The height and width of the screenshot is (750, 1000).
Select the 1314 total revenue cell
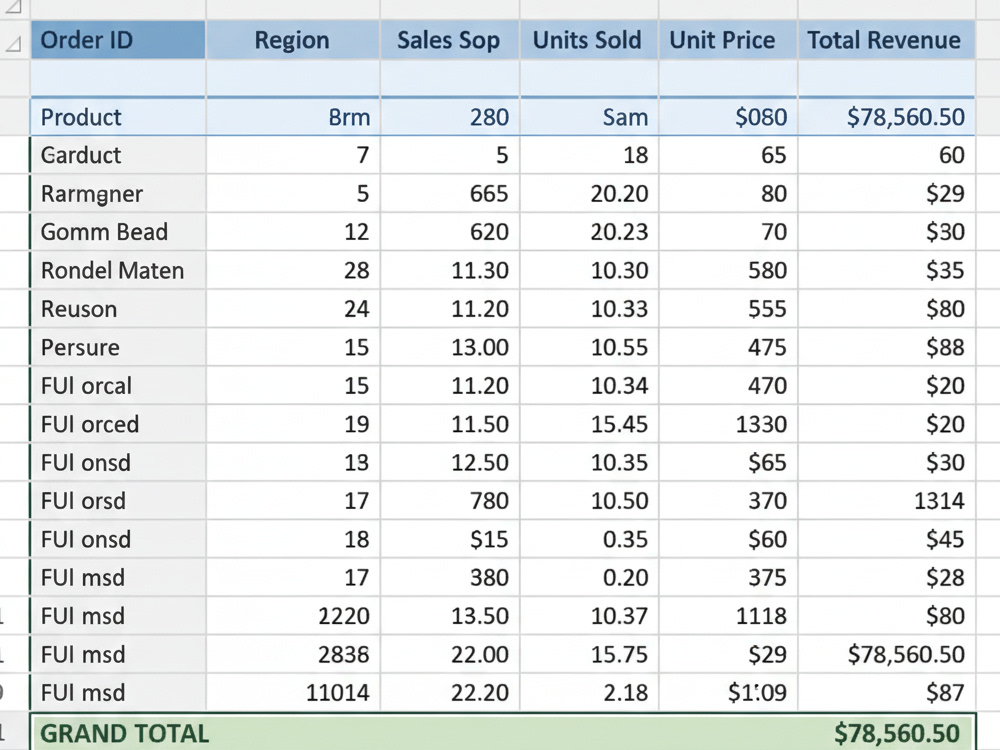886,501
